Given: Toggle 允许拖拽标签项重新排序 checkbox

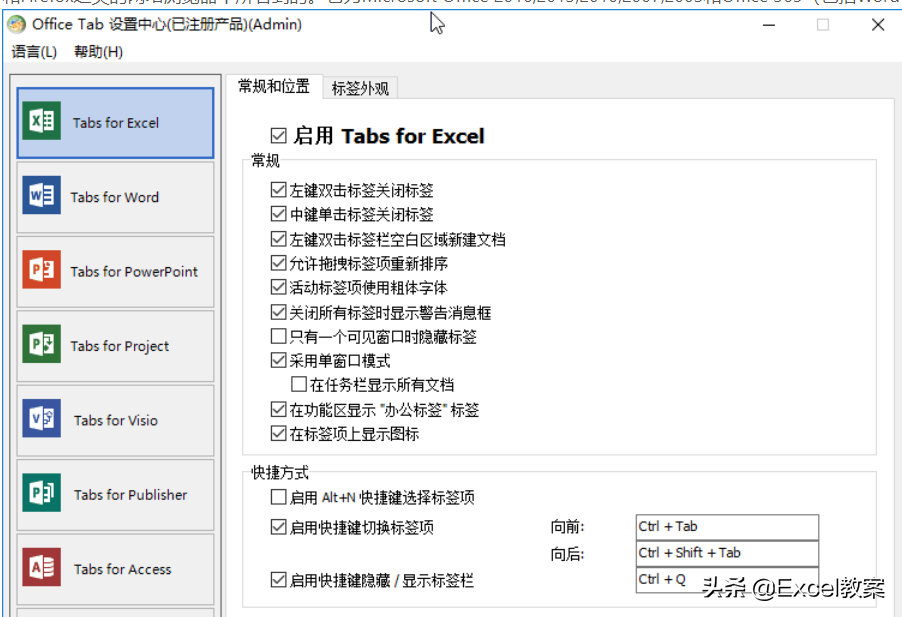Looking at the screenshot, I should [x=278, y=263].
